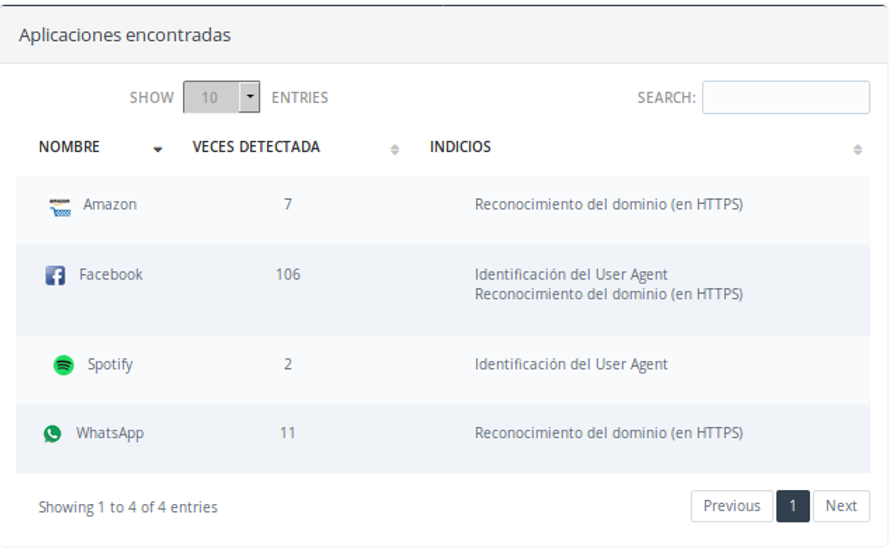Select the Facebook row name
Viewport: 896px width, 550px height.
pyautogui.click(x=111, y=275)
